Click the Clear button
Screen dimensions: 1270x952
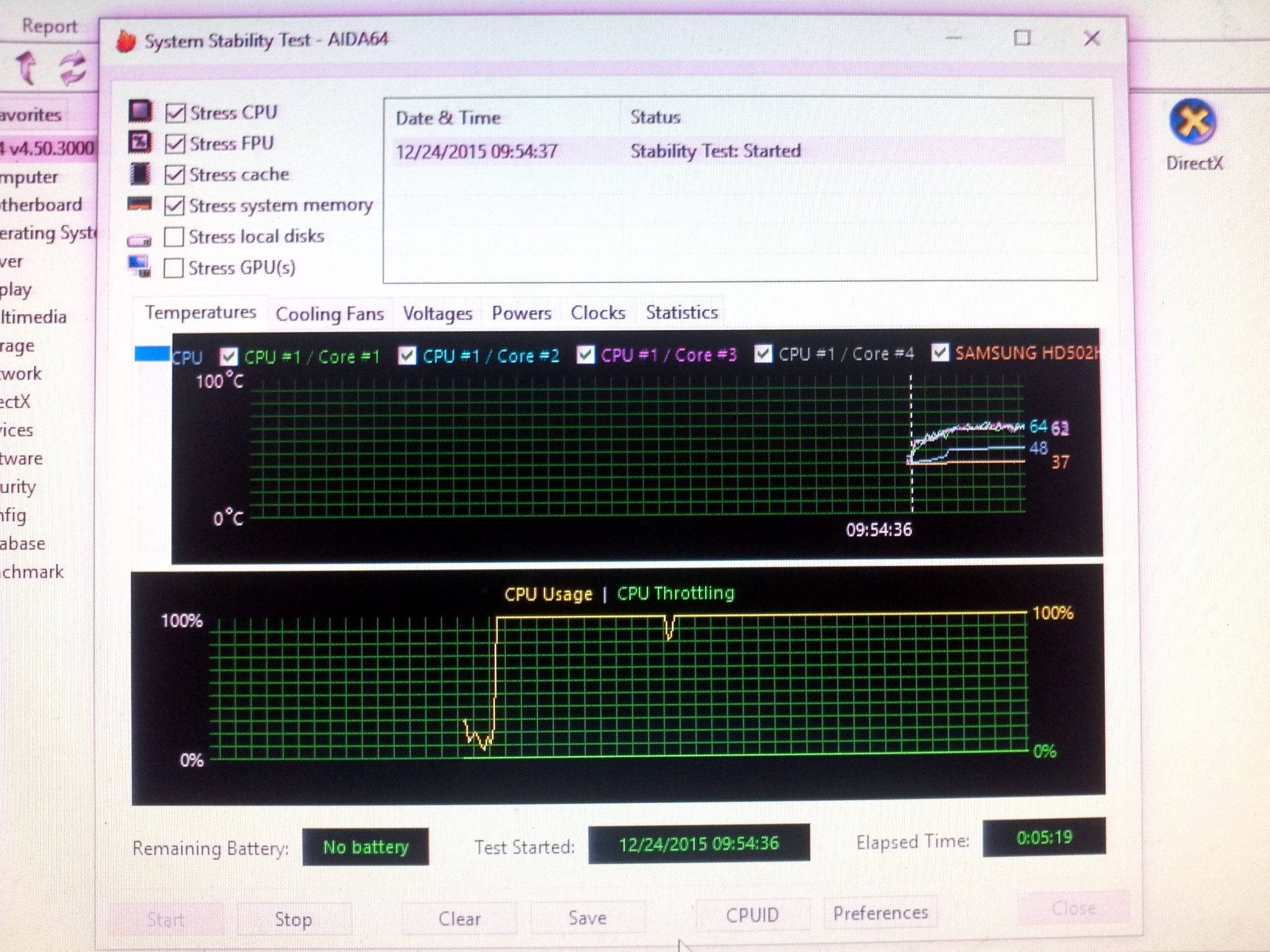(x=460, y=918)
